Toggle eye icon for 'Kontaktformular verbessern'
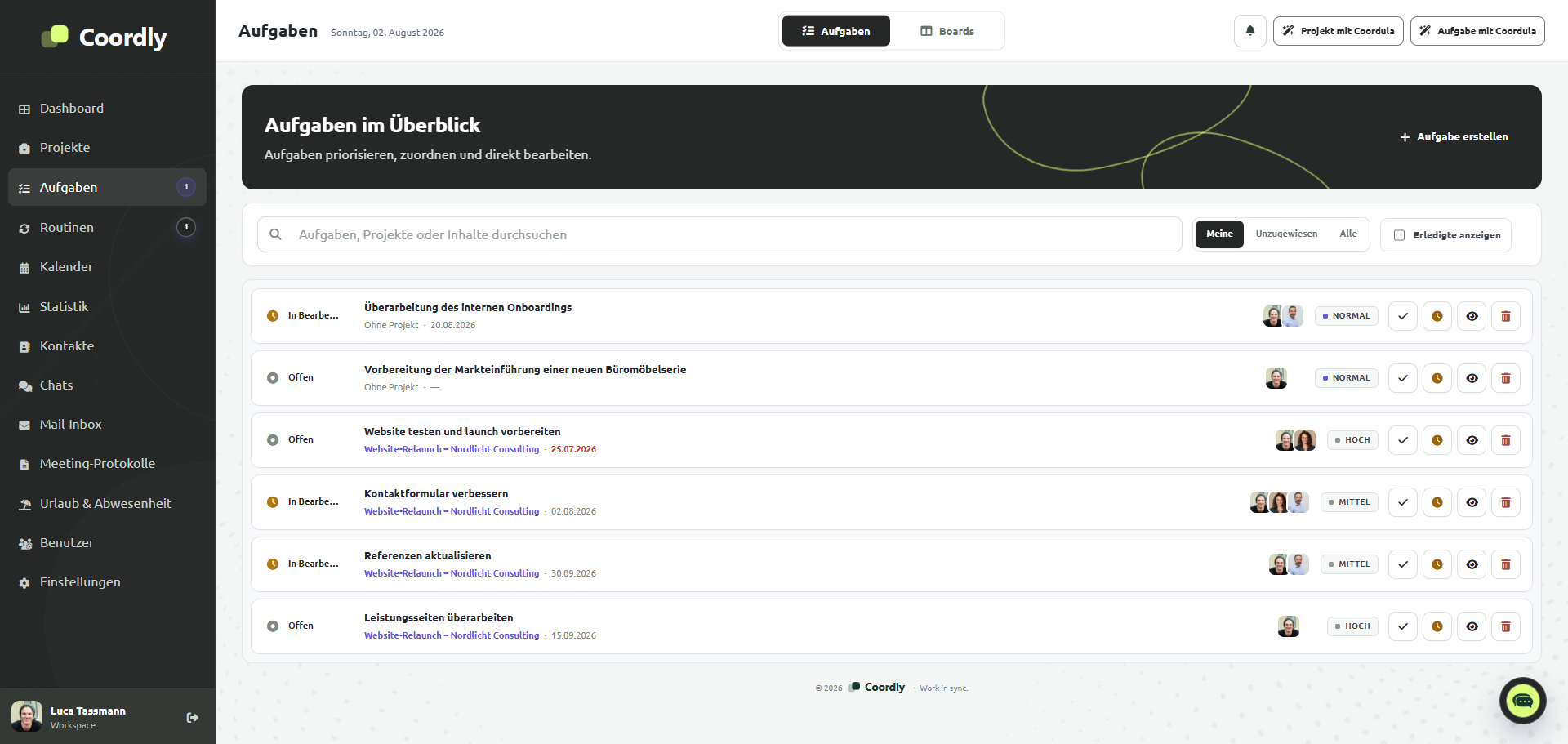 click(x=1471, y=502)
